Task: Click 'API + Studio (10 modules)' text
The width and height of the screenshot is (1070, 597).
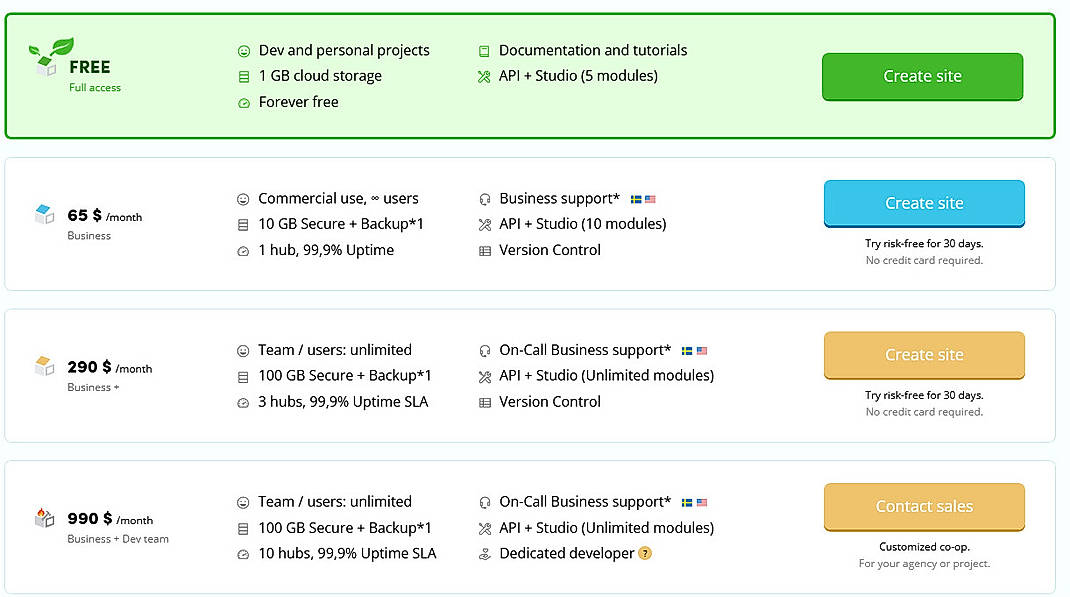Action: click(x=583, y=224)
